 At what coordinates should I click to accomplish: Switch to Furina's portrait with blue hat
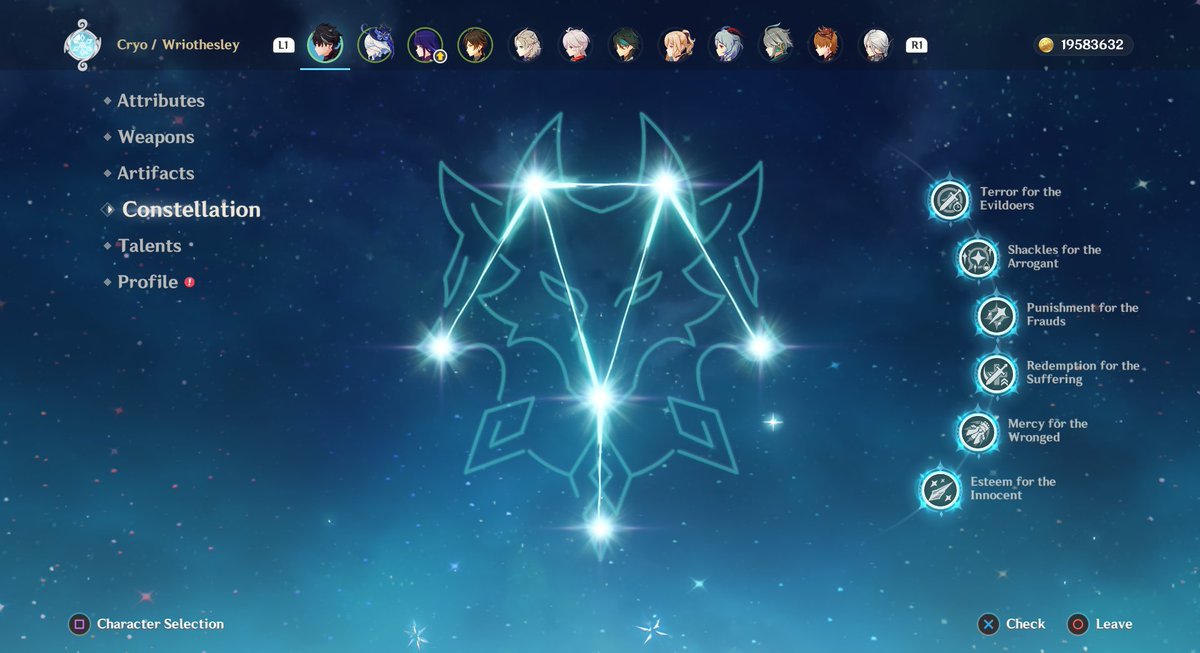click(x=375, y=45)
